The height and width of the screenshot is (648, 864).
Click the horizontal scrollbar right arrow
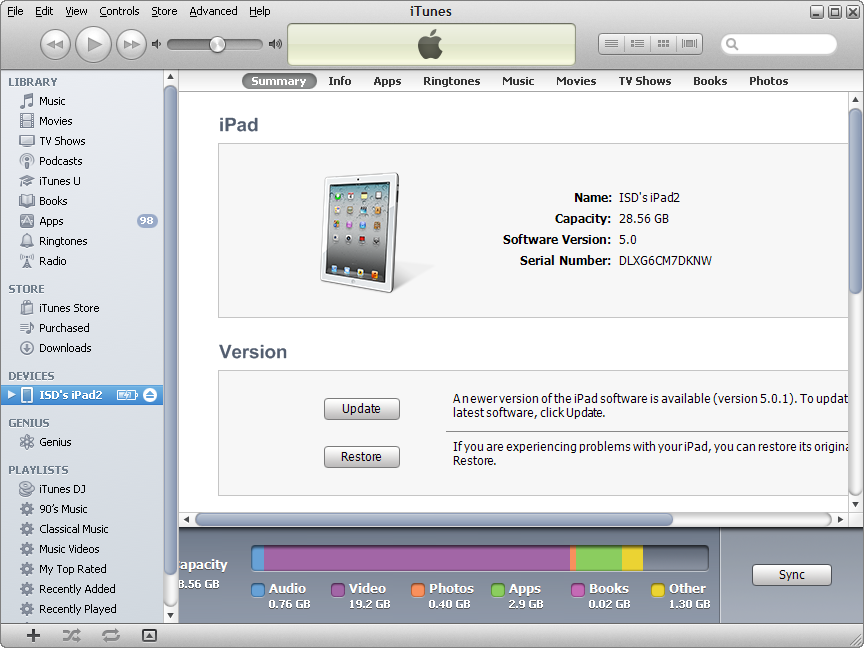click(840, 519)
